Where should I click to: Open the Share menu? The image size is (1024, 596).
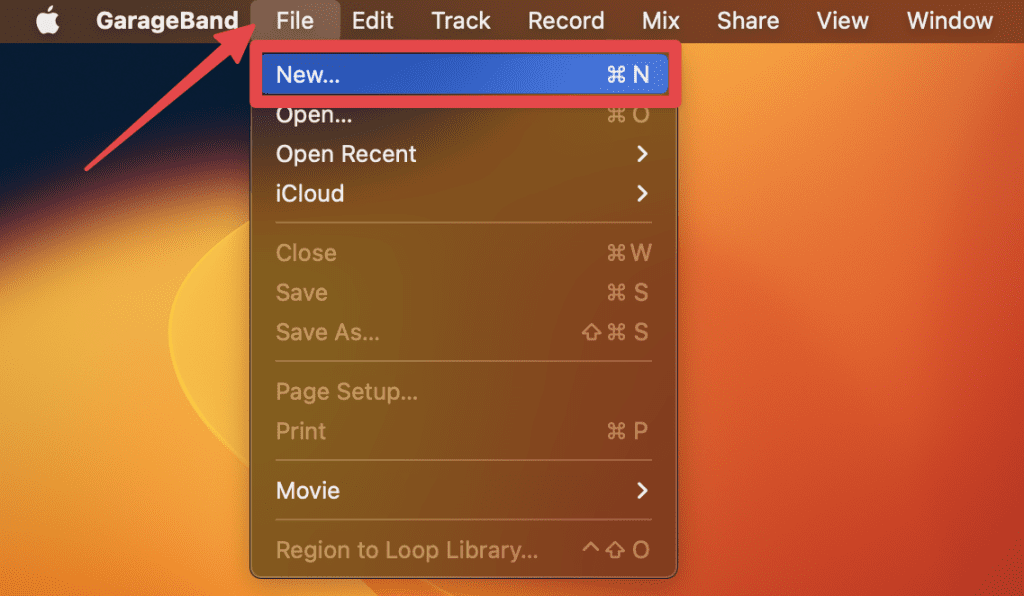click(748, 20)
